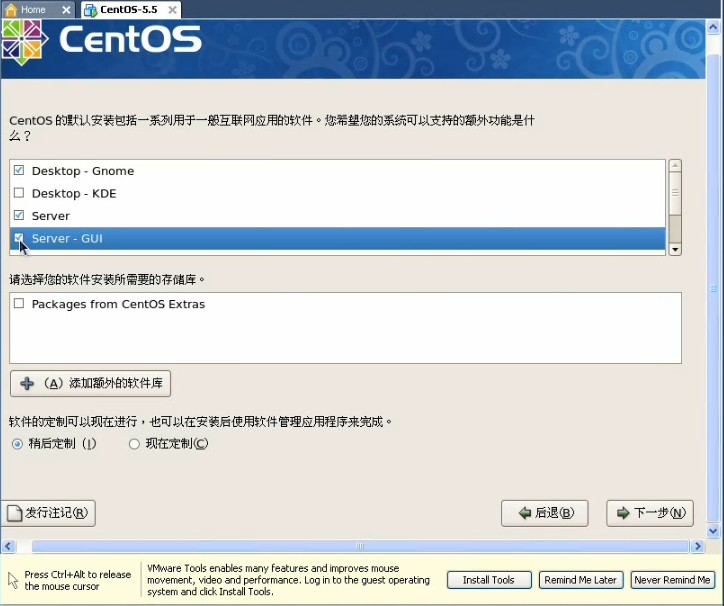724x606 pixels.
Task: Close the CentOS-5.5 tab
Action: [172, 10]
